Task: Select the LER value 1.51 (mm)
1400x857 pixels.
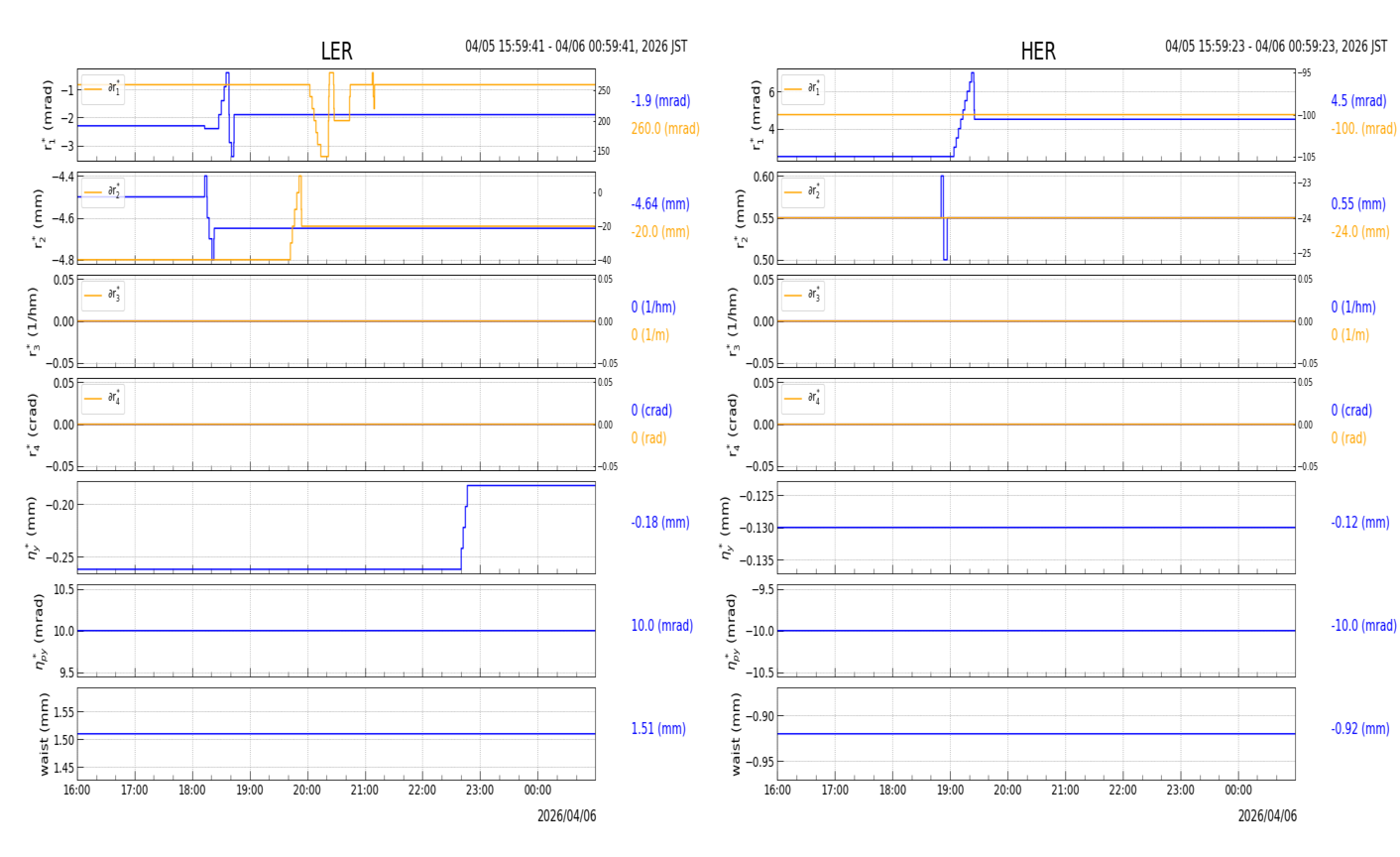Action: (658, 729)
